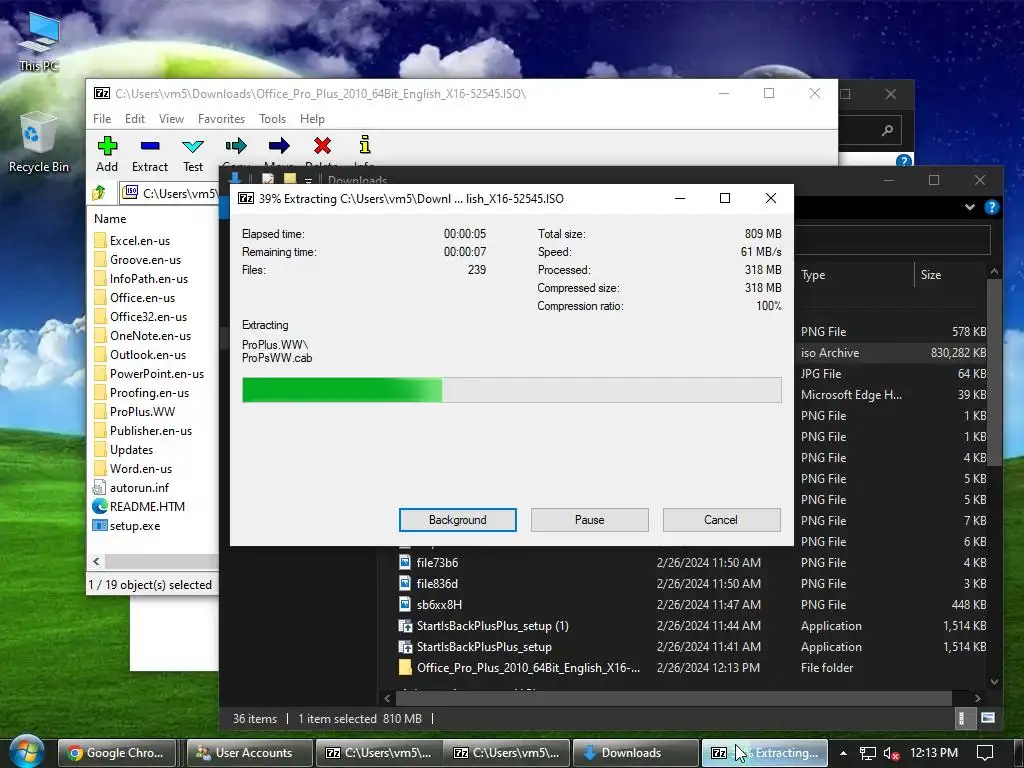This screenshot has width=1024, height=768.
Task: Click the horizontal scrollbar in Downloads window
Action: [673, 698]
